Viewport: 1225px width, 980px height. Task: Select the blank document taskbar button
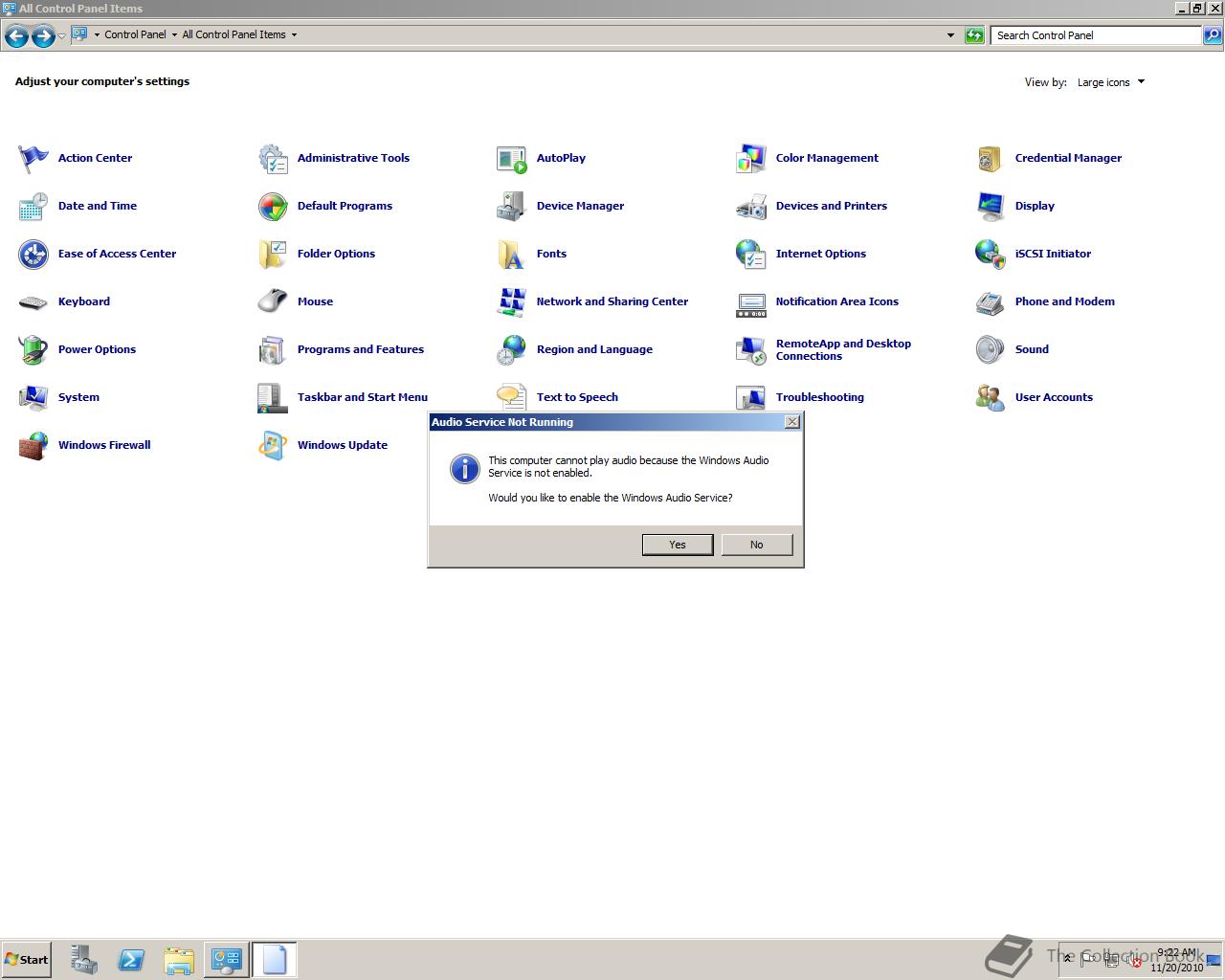tap(275, 960)
